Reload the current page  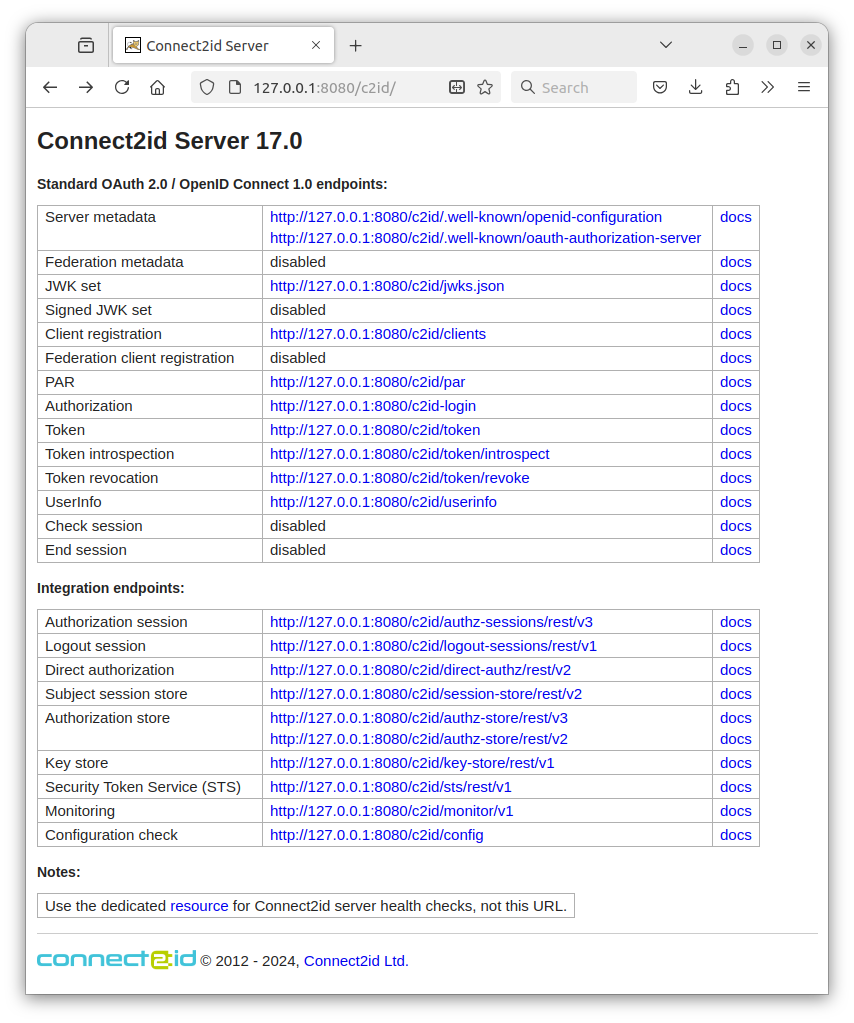tap(122, 87)
